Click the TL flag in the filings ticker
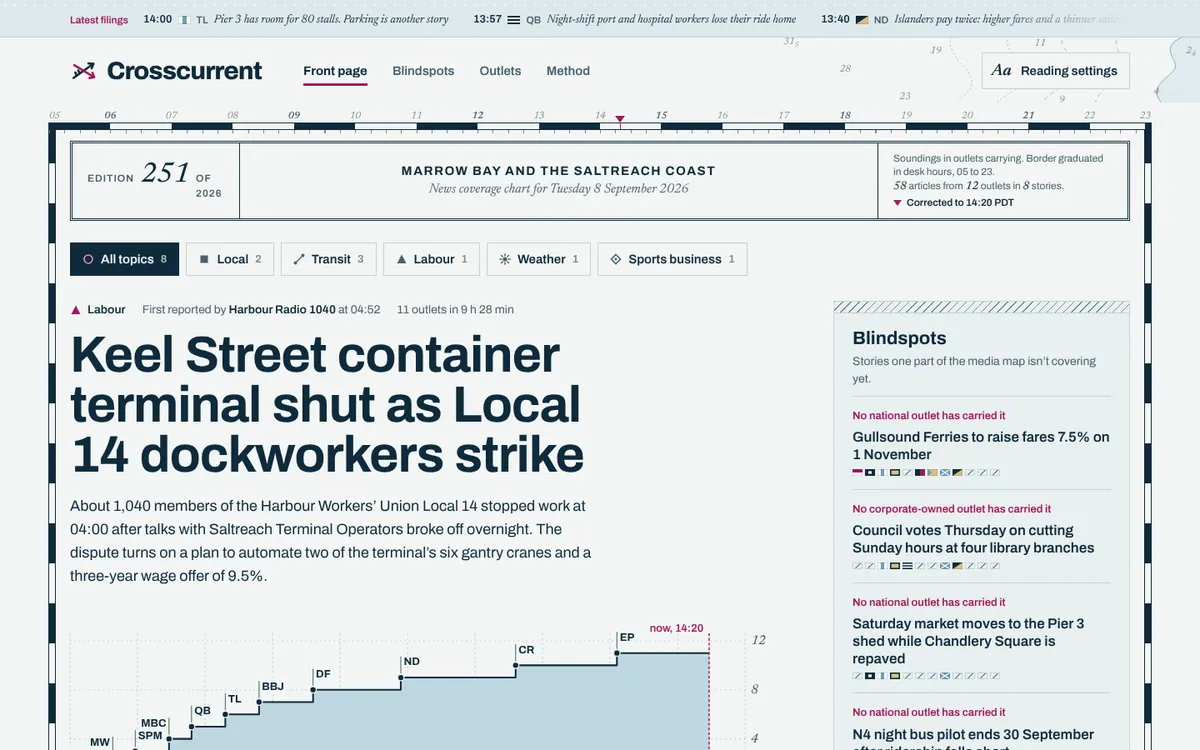This screenshot has width=1200, height=750. [x=185, y=19]
